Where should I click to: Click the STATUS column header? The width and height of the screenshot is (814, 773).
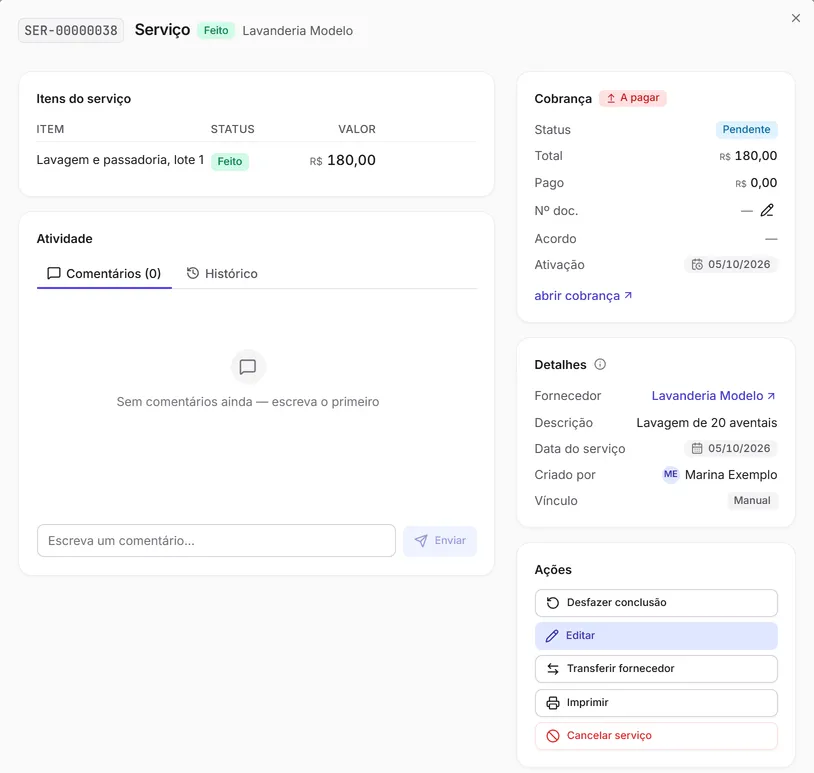[x=233, y=129]
